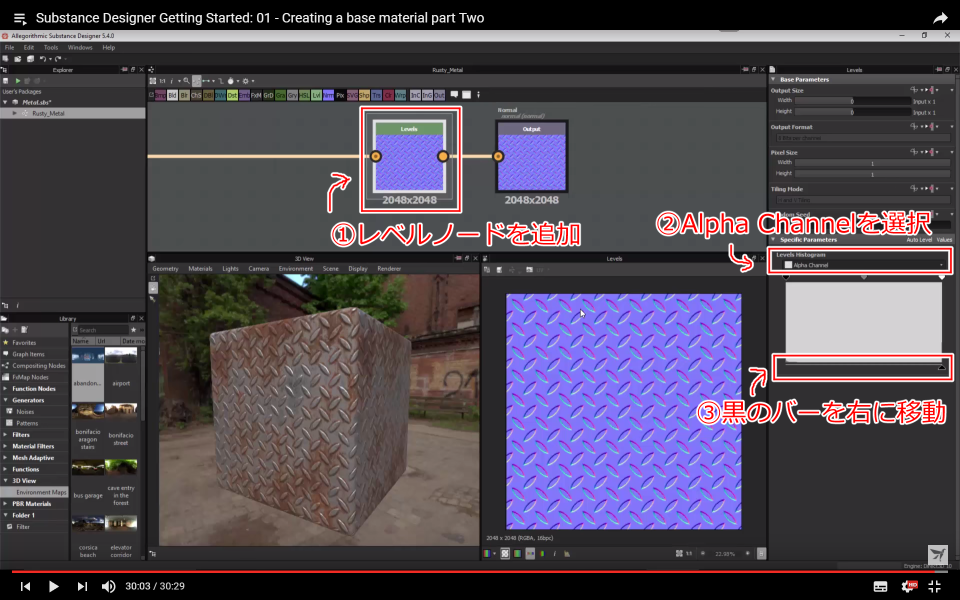Click Values button in Specific Parameters

coord(944,240)
